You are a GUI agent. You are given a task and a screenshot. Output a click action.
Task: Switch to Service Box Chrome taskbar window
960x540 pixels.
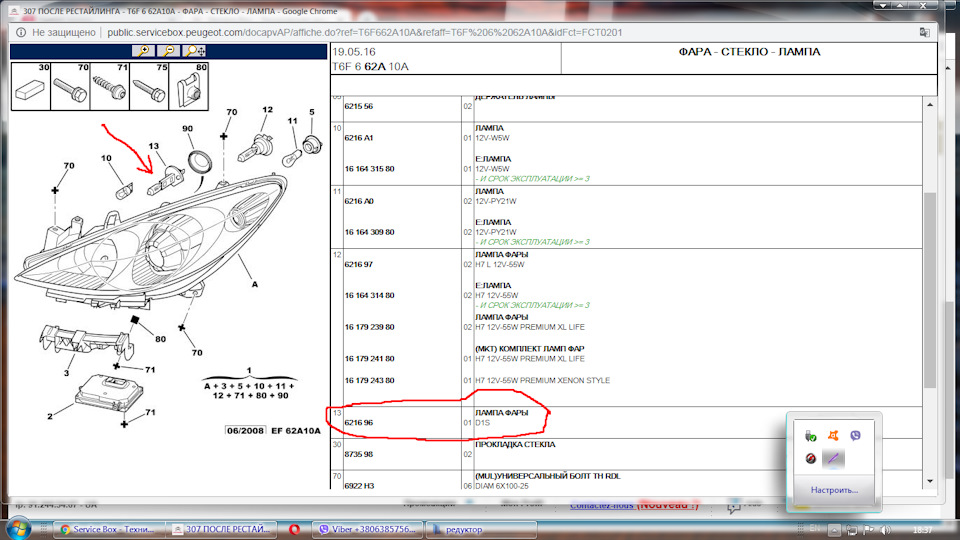click(x=109, y=530)
